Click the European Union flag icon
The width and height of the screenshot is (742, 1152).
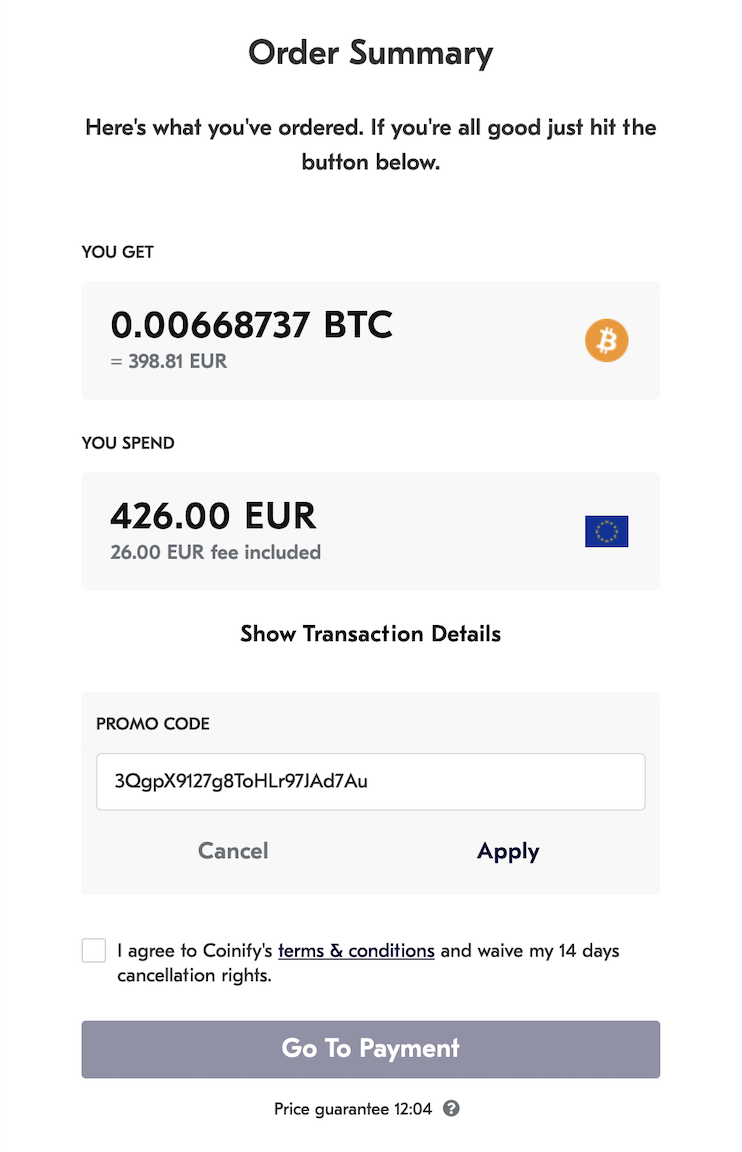[606, 531]
